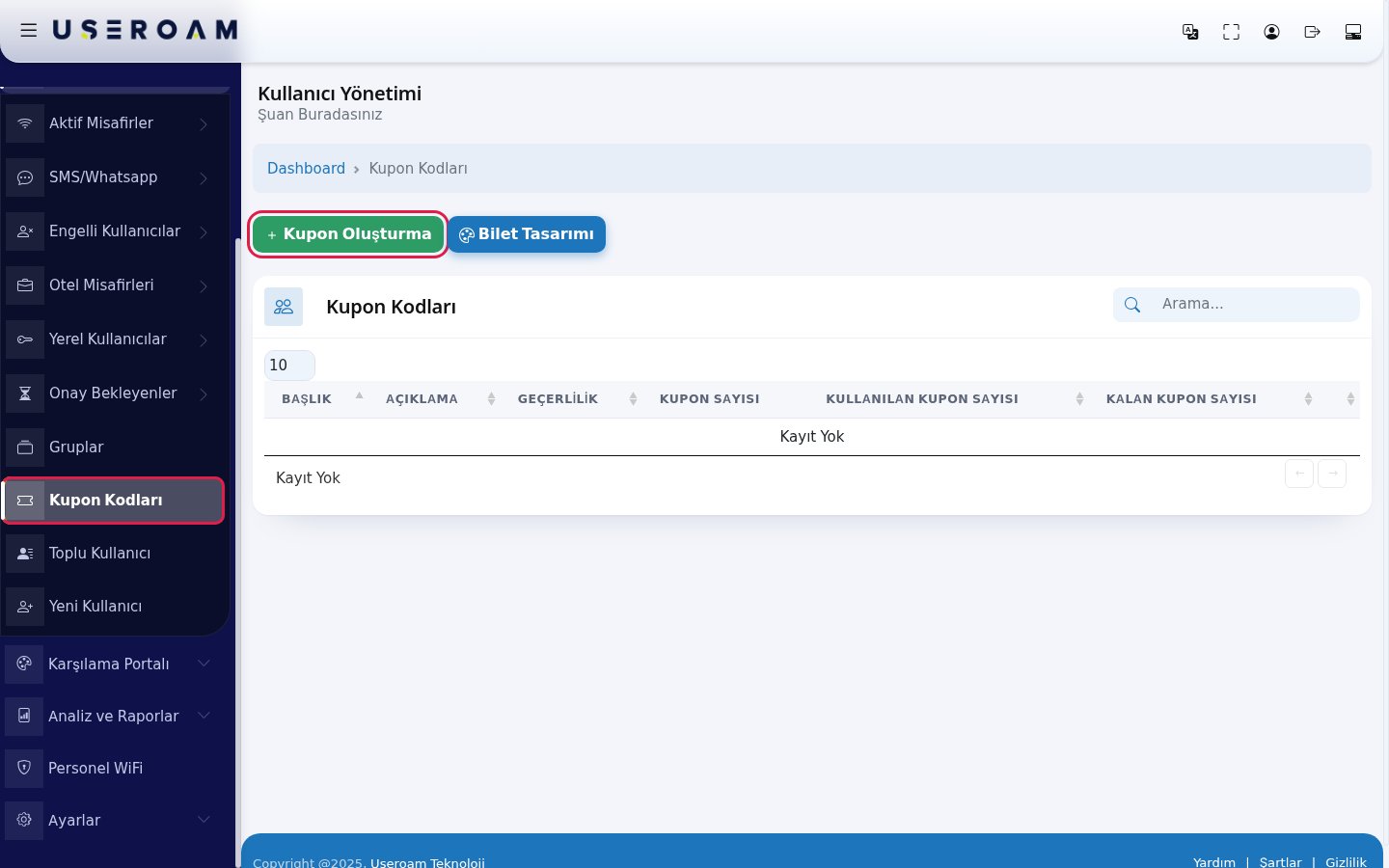Sort by the Geçerlilik column arrows
This screenshot has width=1389, height=868.
tap(633, 399)
